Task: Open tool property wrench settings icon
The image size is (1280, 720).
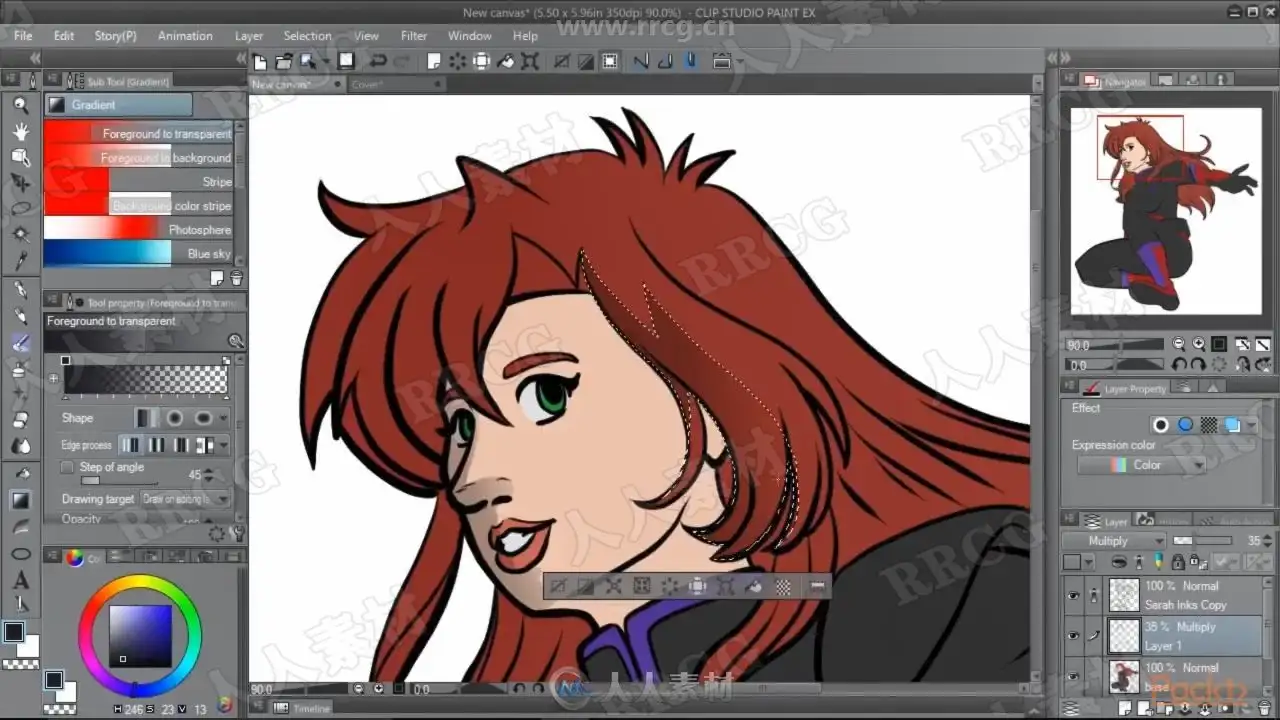Action: click(x=236, y=533)
